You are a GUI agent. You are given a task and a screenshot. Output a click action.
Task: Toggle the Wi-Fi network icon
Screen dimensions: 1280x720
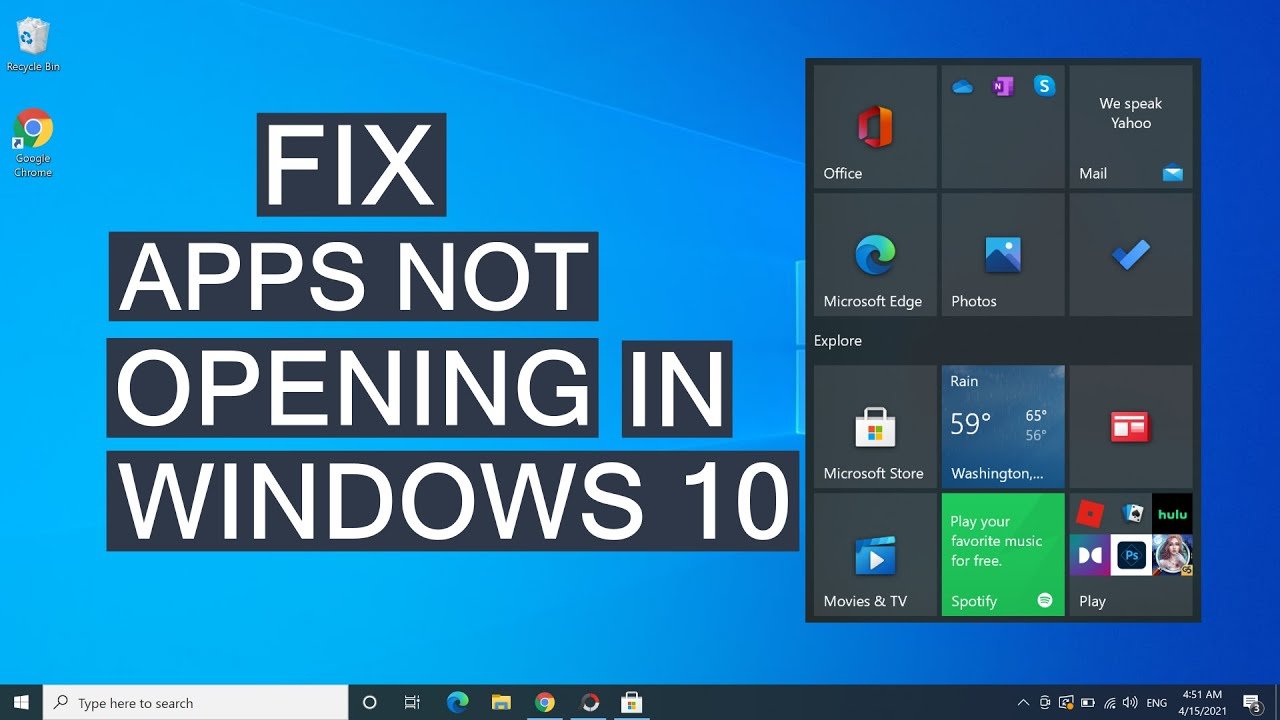[x=1110, y=701]
